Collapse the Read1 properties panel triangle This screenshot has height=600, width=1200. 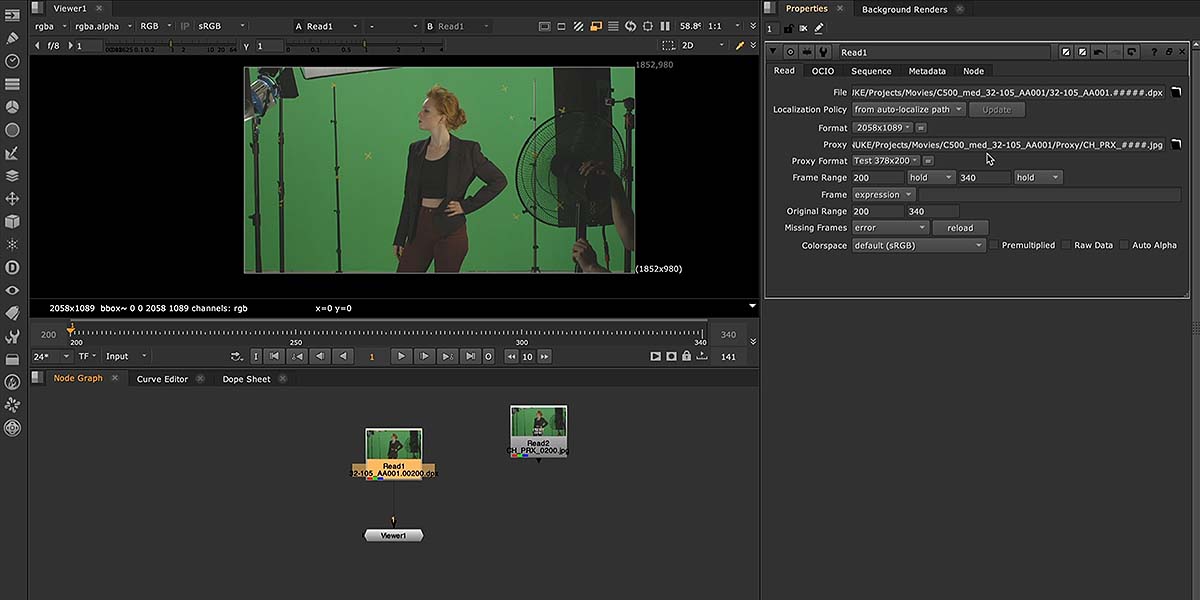773,52
